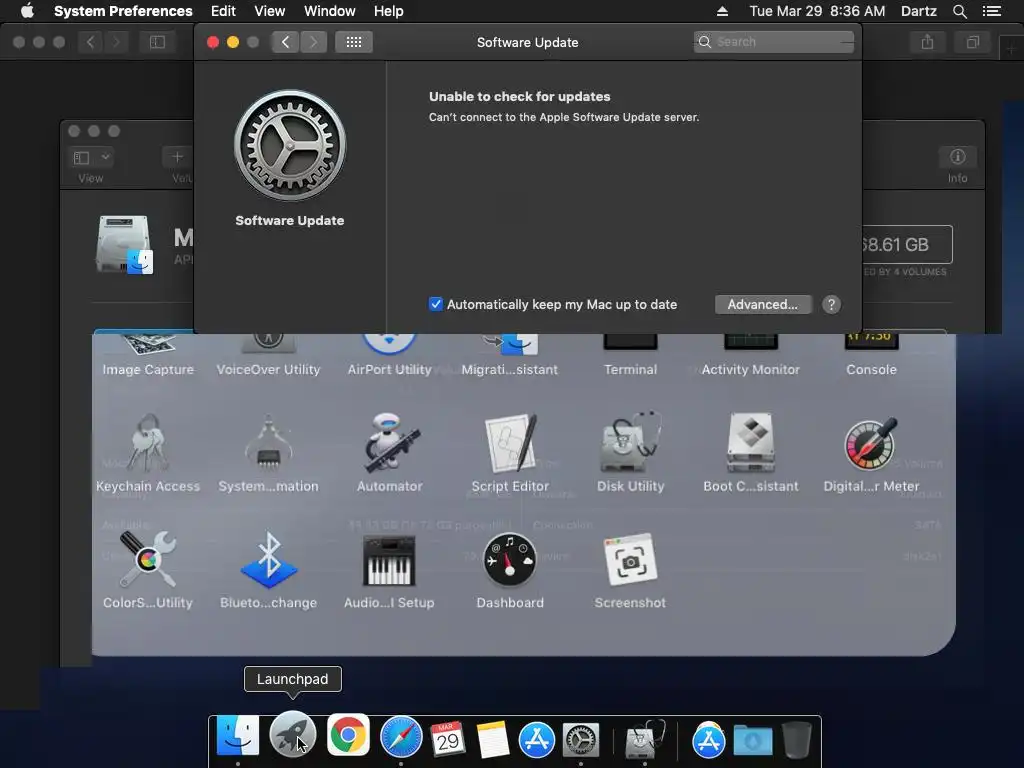Click Info button in Disk Utility window
Screen dimensions: 1024x768
coord(957,157)
